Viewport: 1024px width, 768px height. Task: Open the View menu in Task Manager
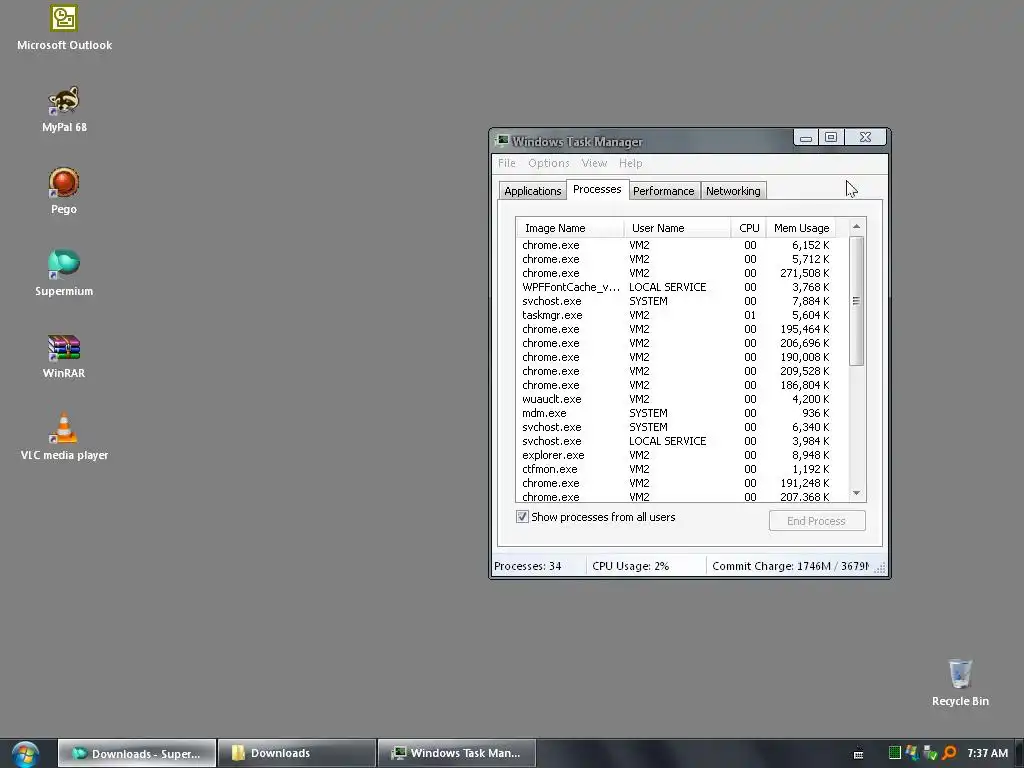point(594,163)
